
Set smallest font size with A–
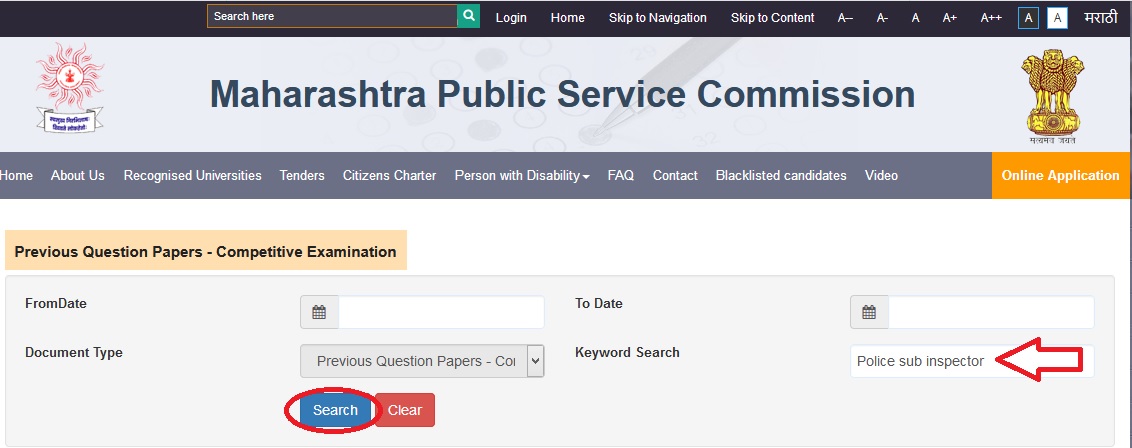click(x=845, y=18)
